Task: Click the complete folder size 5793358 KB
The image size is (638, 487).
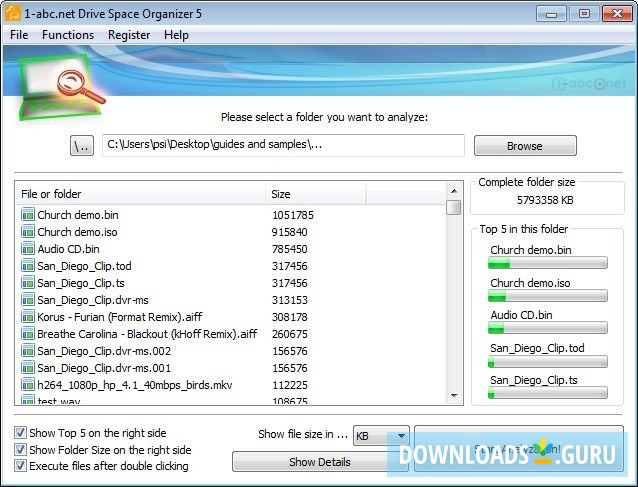Action: pos(545,200)
